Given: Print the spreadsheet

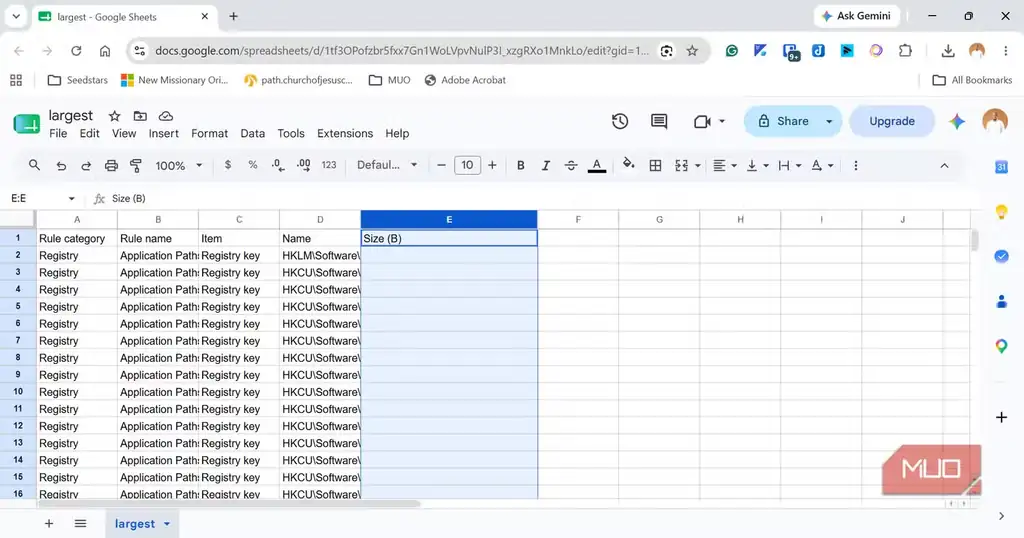Looking at the screenshot, I should coord(111,166).
